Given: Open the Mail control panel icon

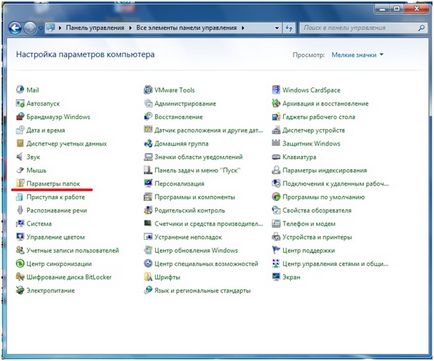Looking at the screenshot, I should click(20, 90).
